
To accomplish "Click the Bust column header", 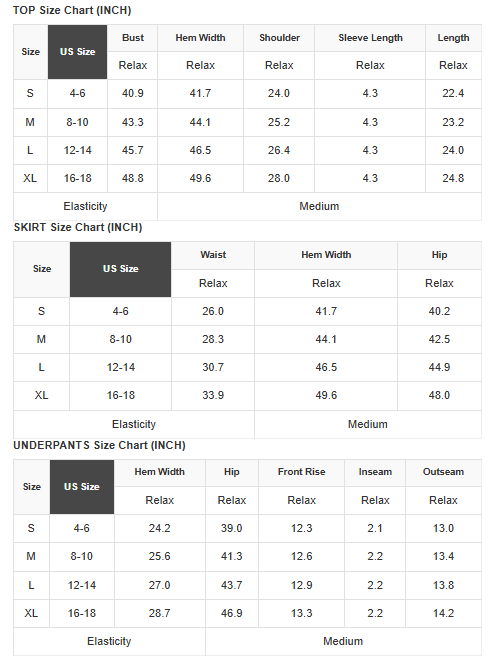I will [x=133, y=38].
